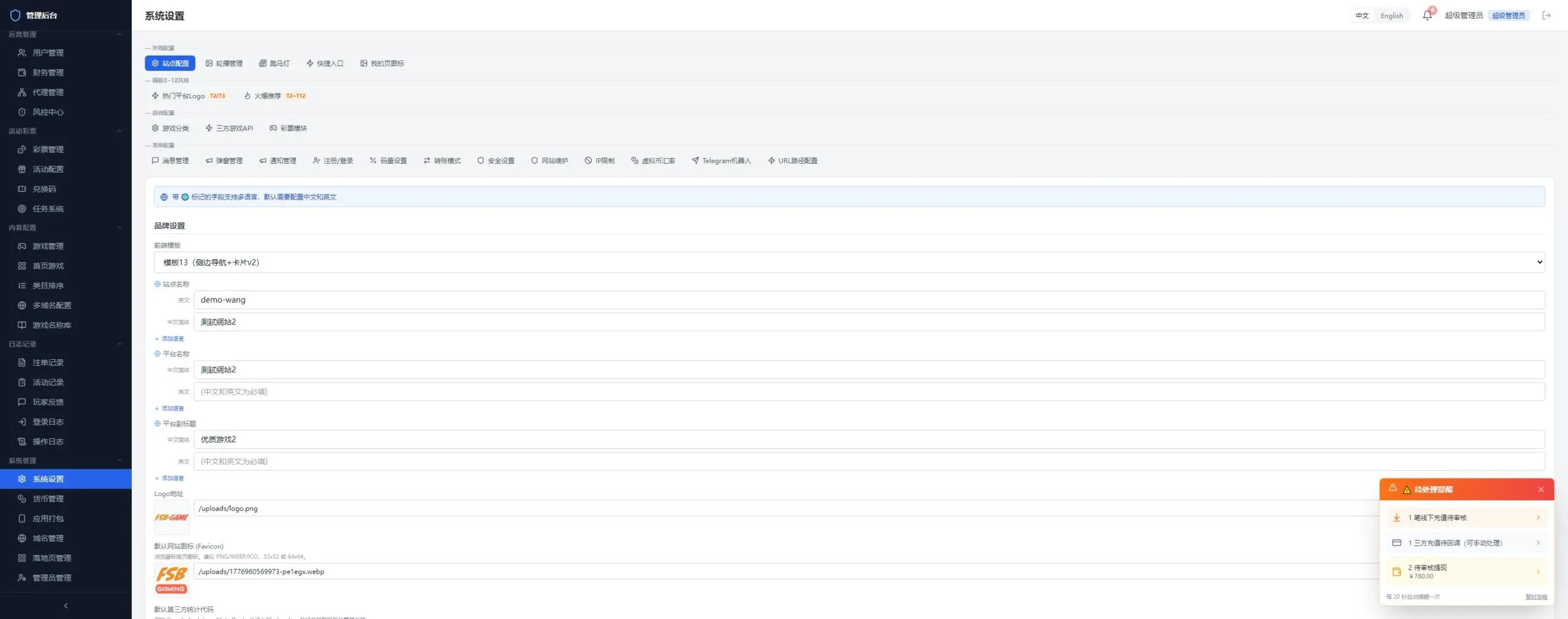
Task: Click the 财务管理 sidebar icon
Action: click(x=21, y=72)
